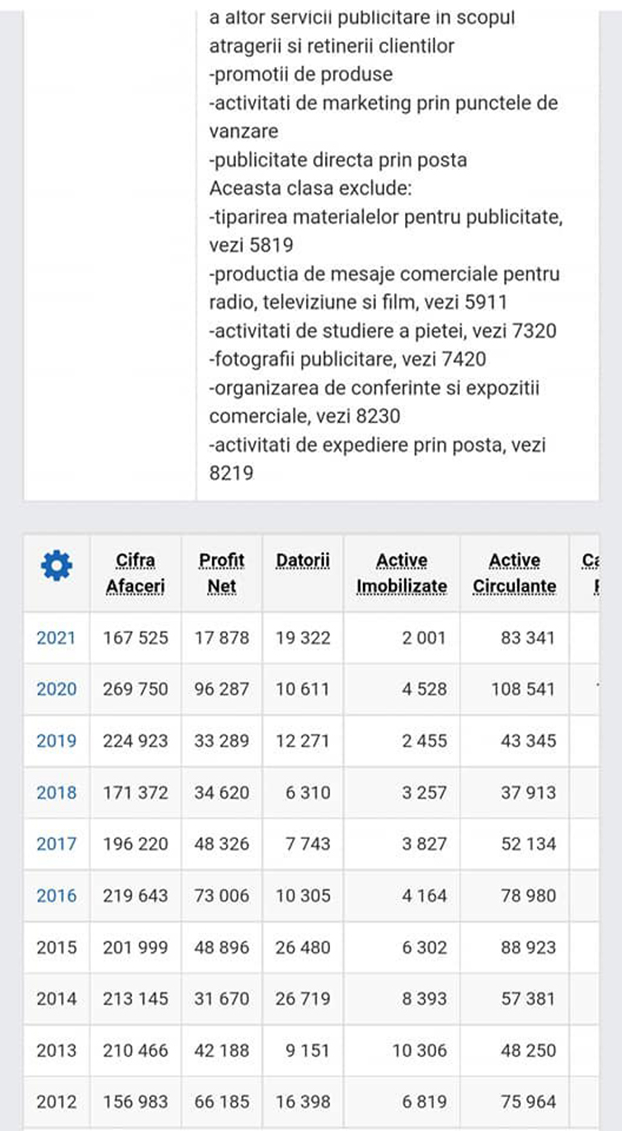Open the 2018 year link

[x=56, y=793]
